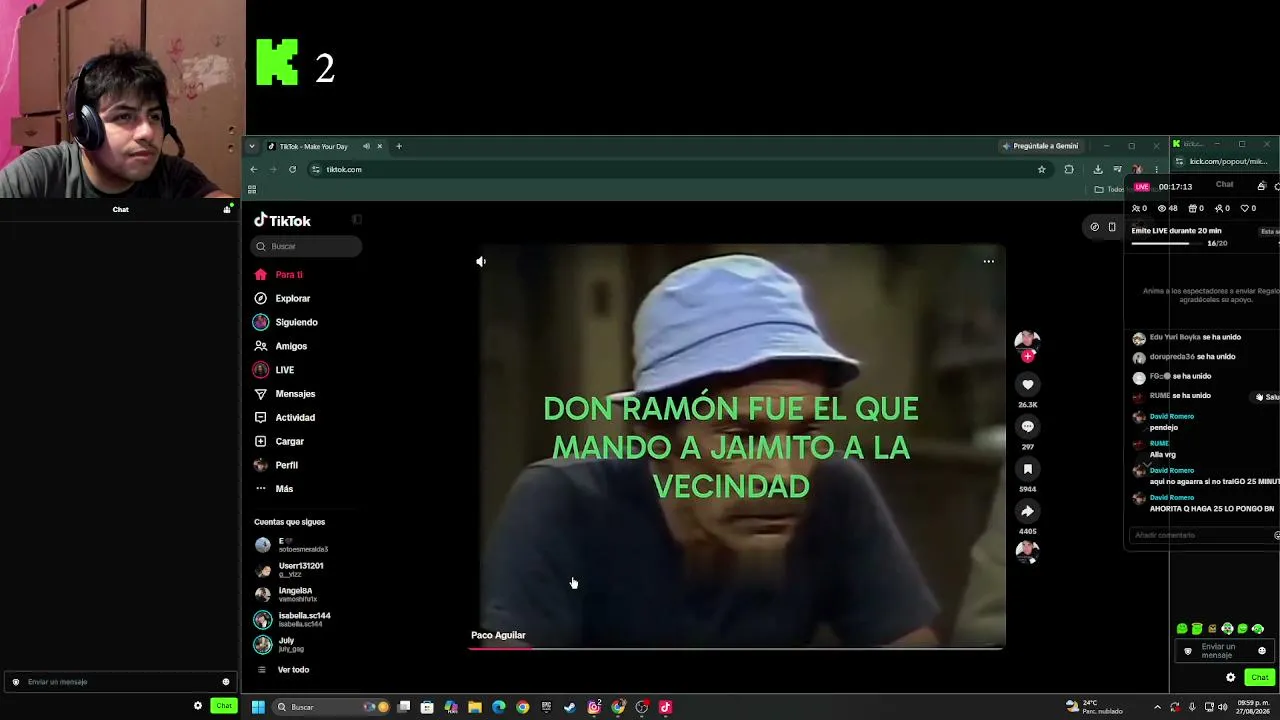1280x720 pixels.
Task: Open Task View from taskbar
Action: 404,707
